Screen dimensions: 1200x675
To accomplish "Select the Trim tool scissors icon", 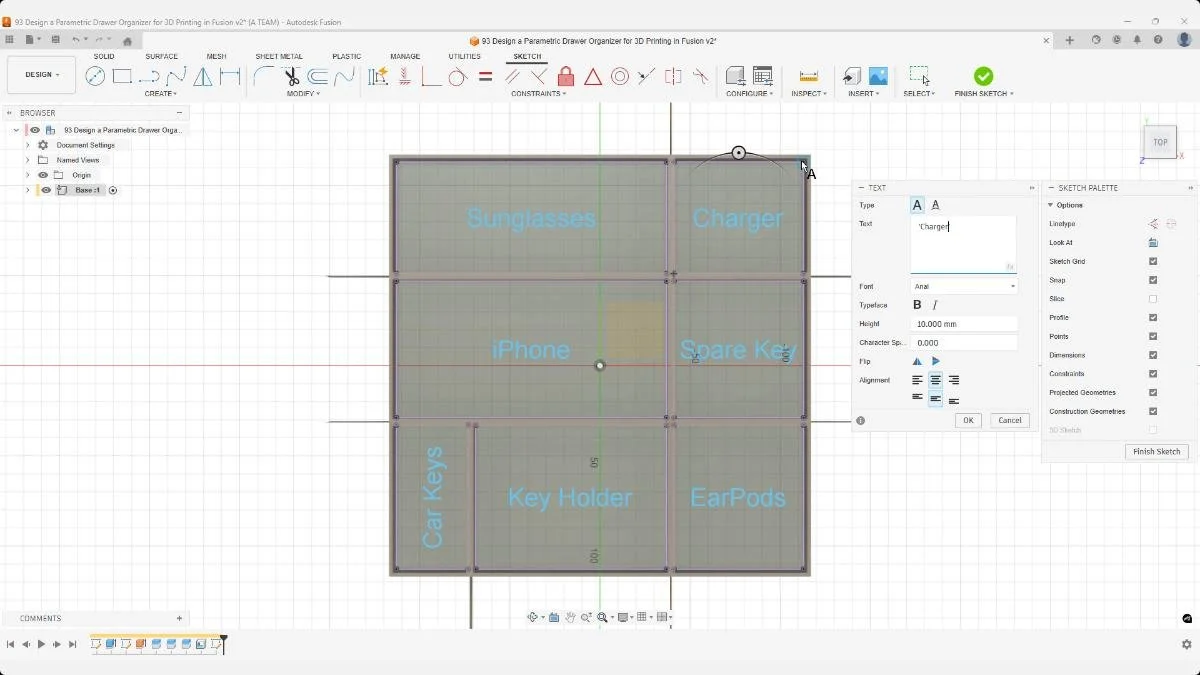I will (293, 76).
